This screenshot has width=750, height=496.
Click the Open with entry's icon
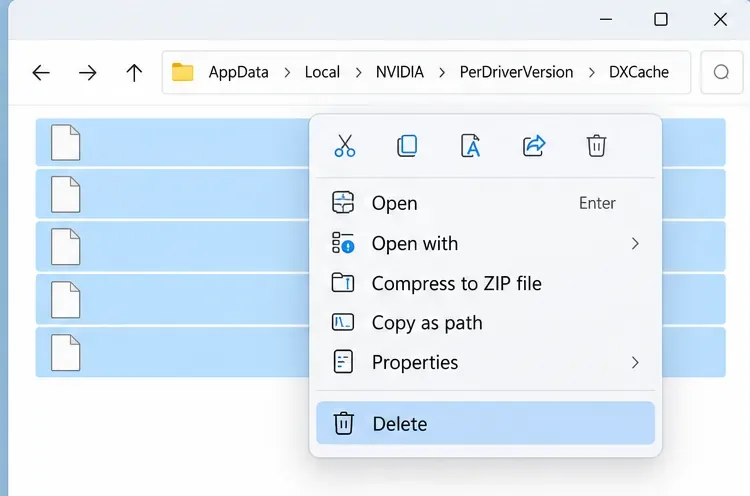[x=343, y=242]
